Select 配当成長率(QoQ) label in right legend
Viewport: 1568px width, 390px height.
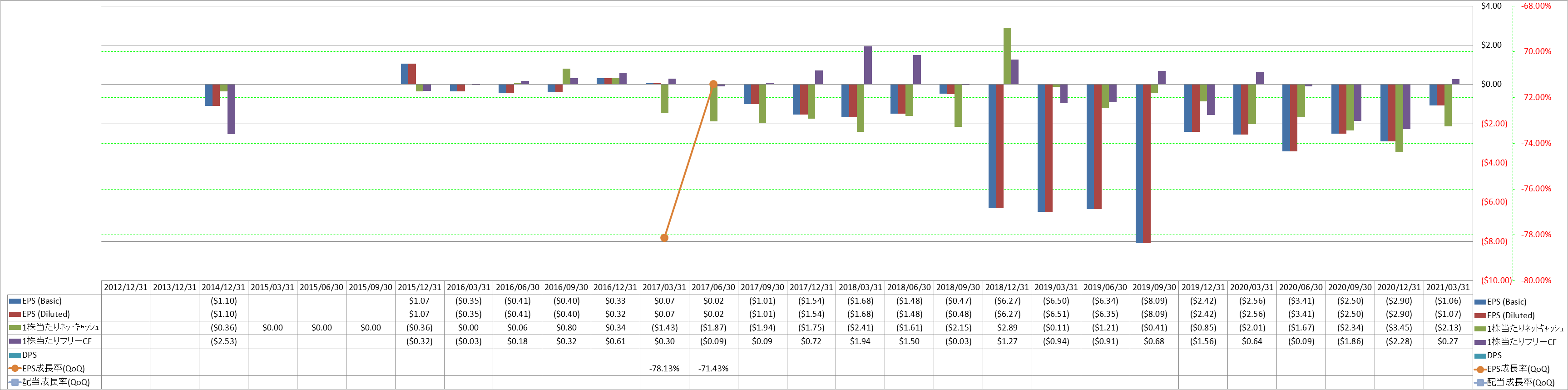click(1520, 383)
